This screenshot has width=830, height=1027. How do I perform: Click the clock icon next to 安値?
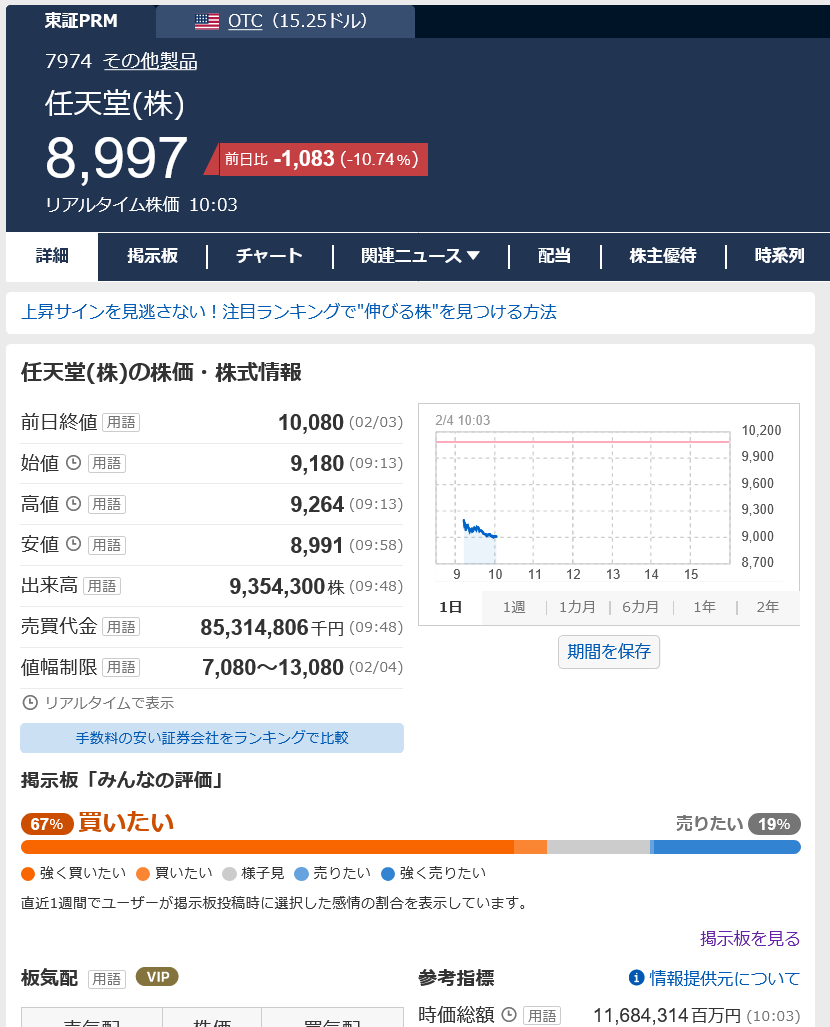click(x=73, y=545)
